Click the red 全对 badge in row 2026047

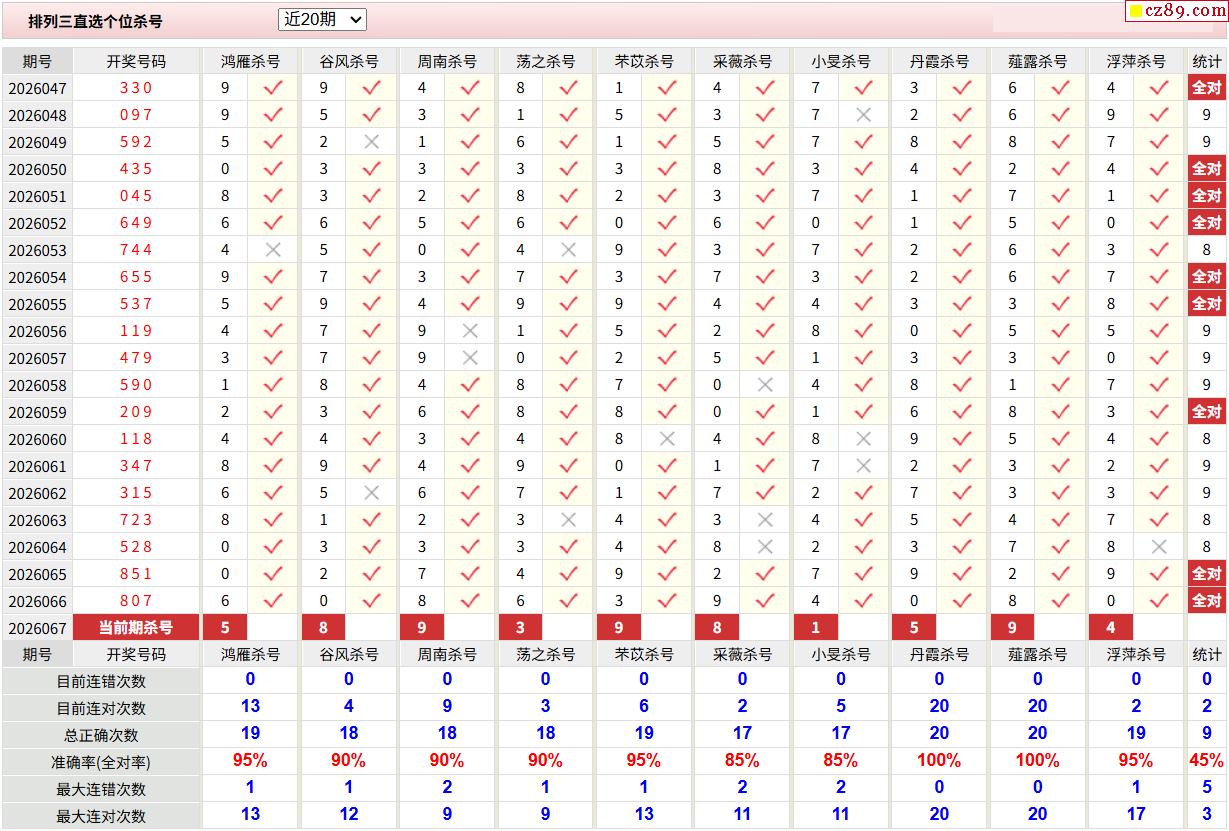[1206, 88]
